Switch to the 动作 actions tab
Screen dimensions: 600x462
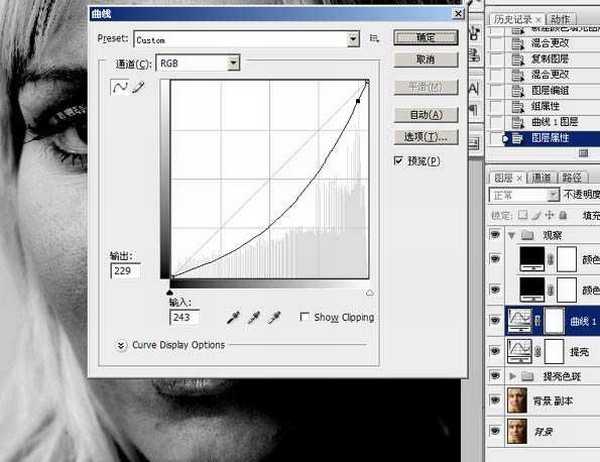tap(560, 20)
